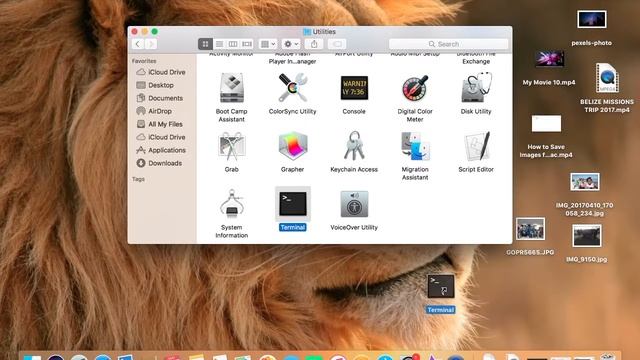
Task: Go forward in Finder history
Action: point(151,44)
